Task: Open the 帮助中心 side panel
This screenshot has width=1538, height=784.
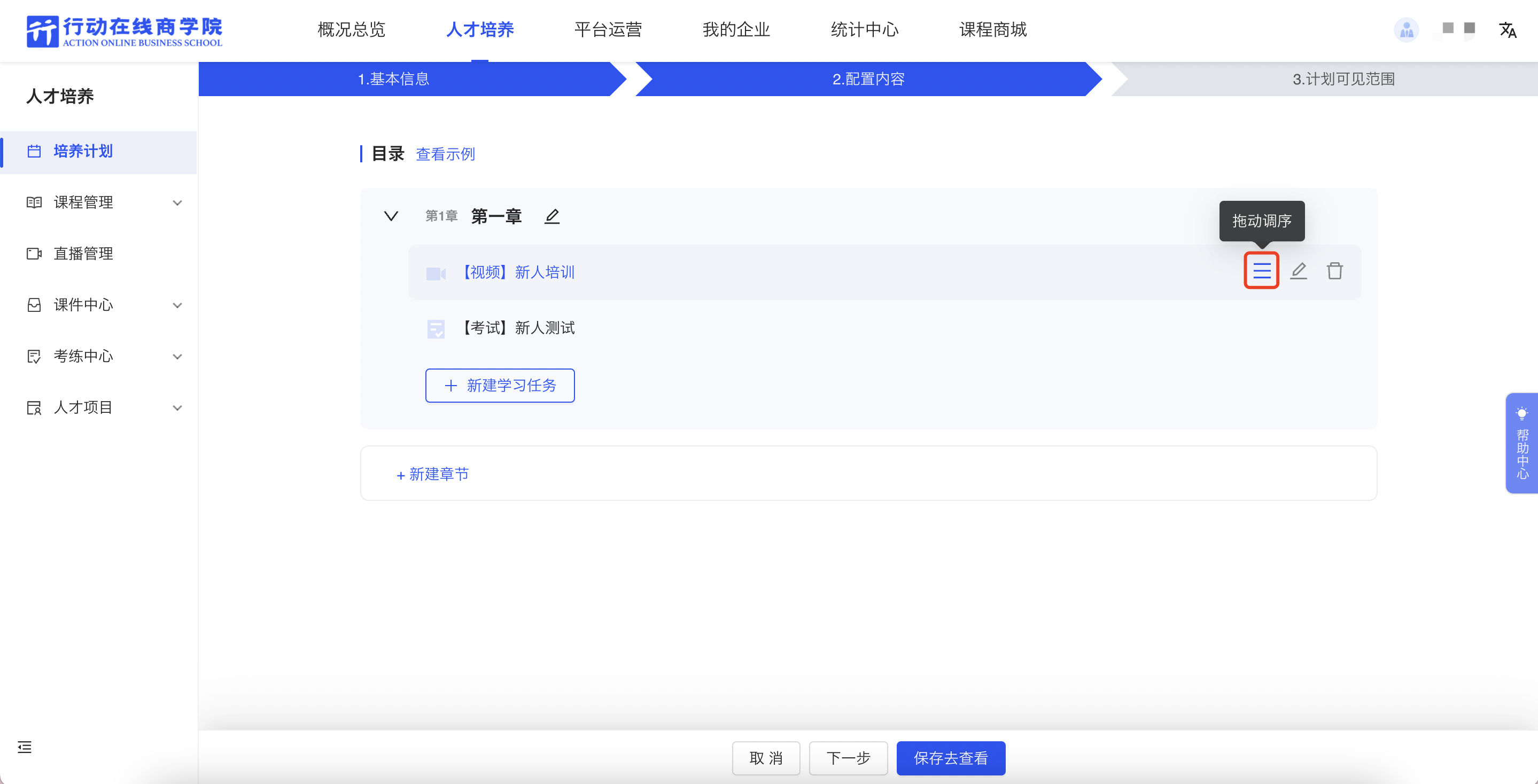Action: [1522, 443]
